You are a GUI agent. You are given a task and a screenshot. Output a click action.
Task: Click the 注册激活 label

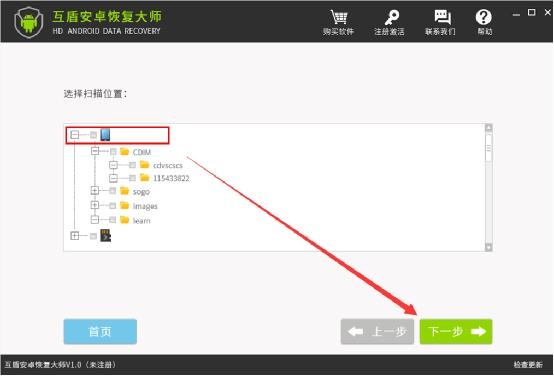[389, 31]
